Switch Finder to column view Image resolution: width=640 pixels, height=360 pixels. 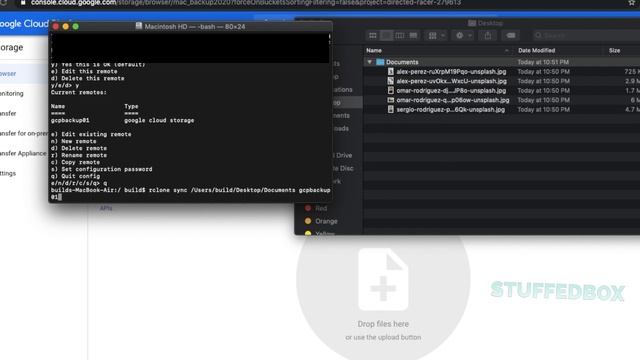(x=400, y=36)
